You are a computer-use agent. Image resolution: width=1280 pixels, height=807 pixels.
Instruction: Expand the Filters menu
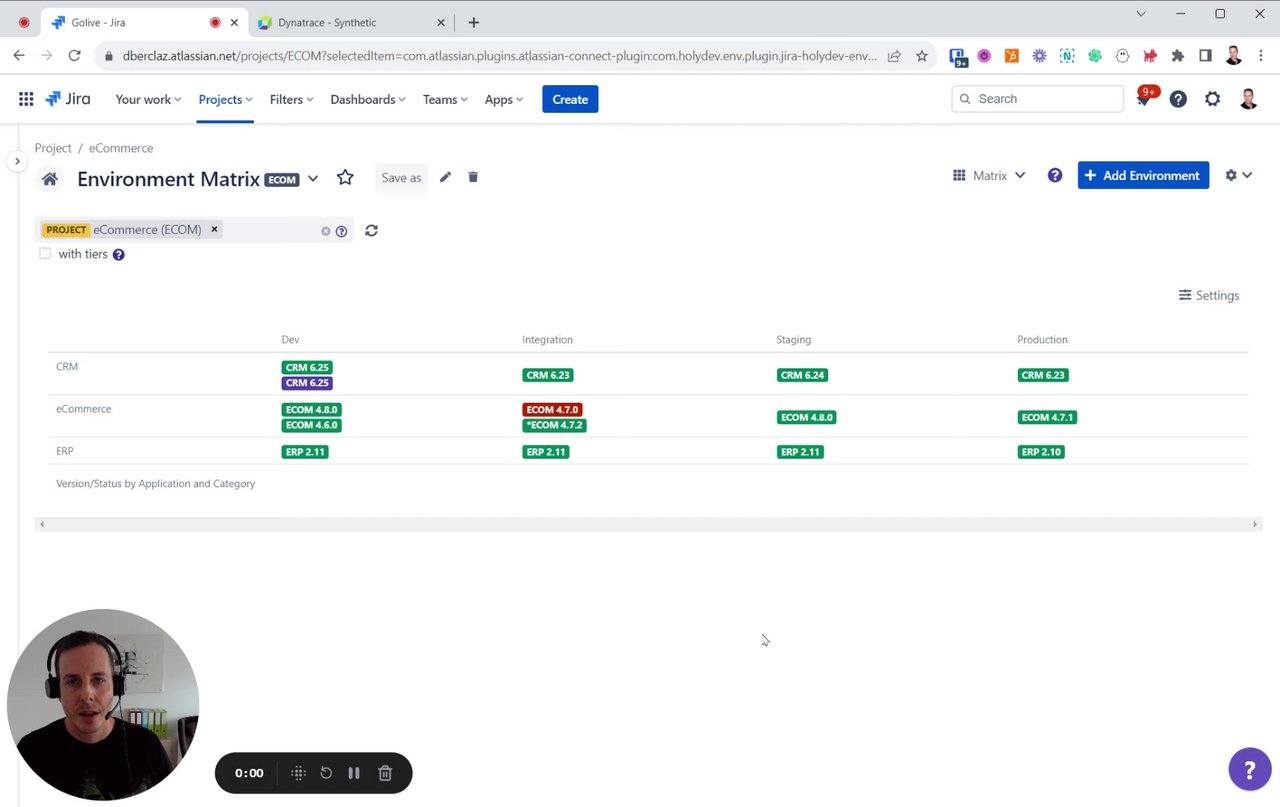click(x=291, y=99)
